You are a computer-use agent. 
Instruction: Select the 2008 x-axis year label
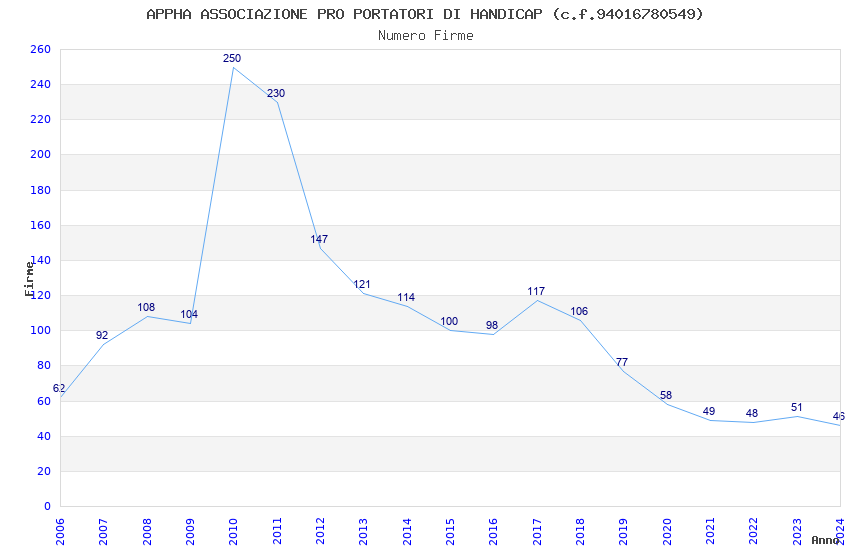pyautogui.click(x=146, y=532)
